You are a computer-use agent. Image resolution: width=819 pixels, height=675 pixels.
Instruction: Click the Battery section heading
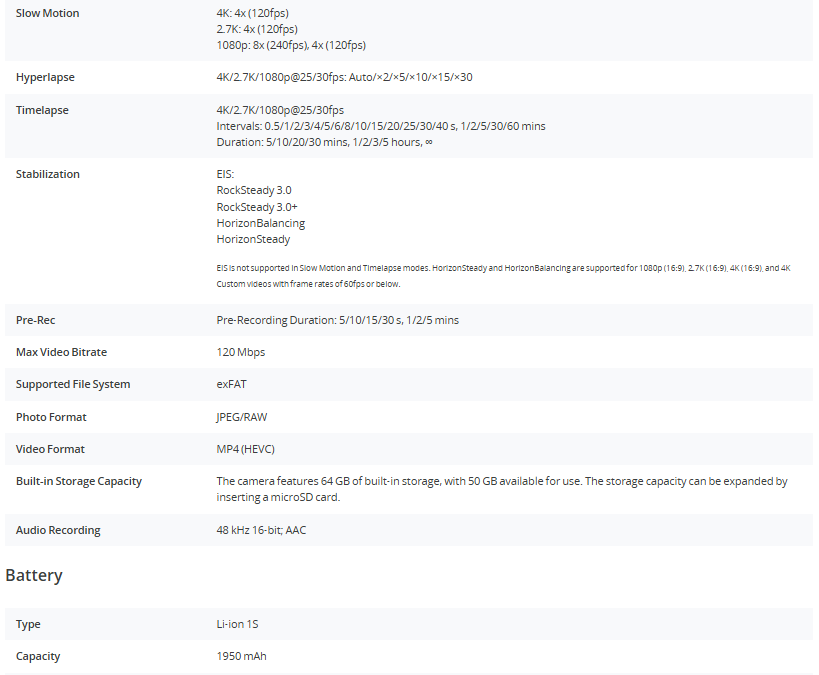34,576
